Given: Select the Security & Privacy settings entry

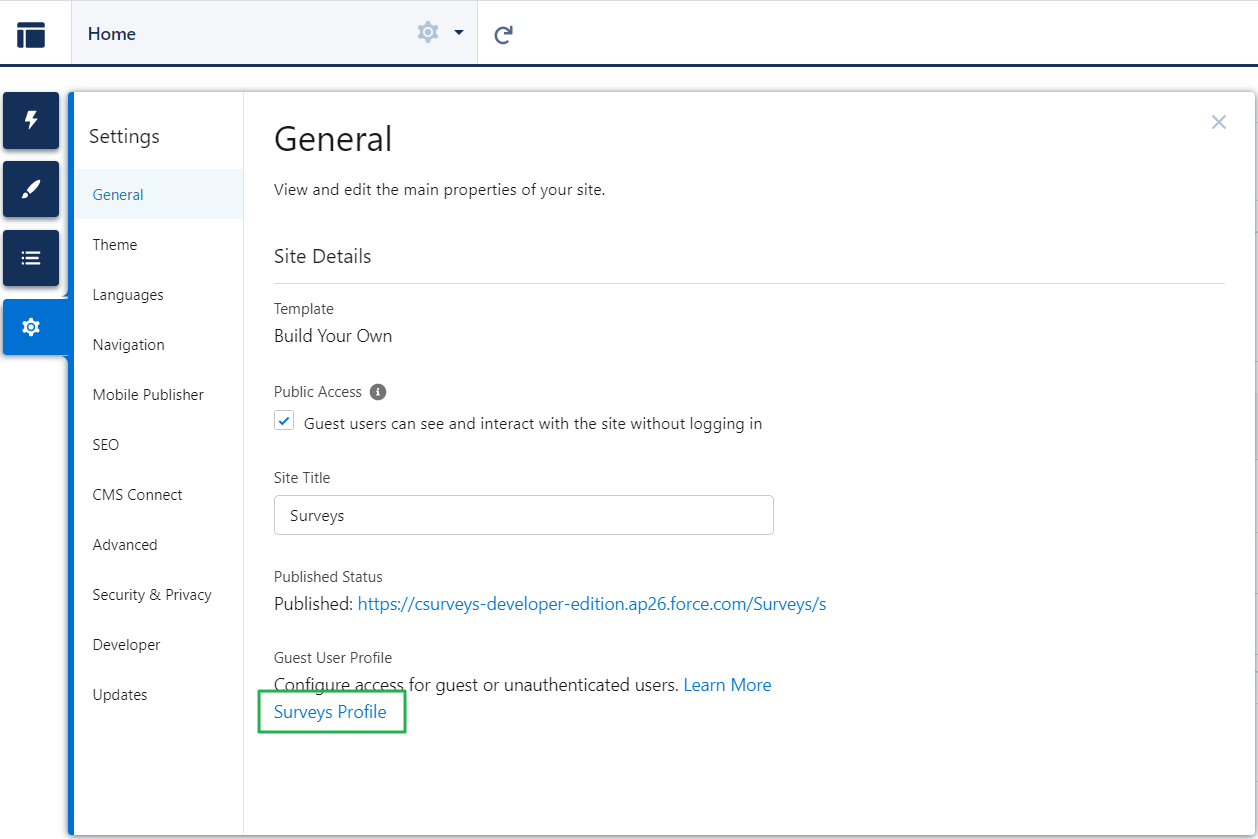Looking at the screenshot, I should pyautogui.click(x=152, y=594).
